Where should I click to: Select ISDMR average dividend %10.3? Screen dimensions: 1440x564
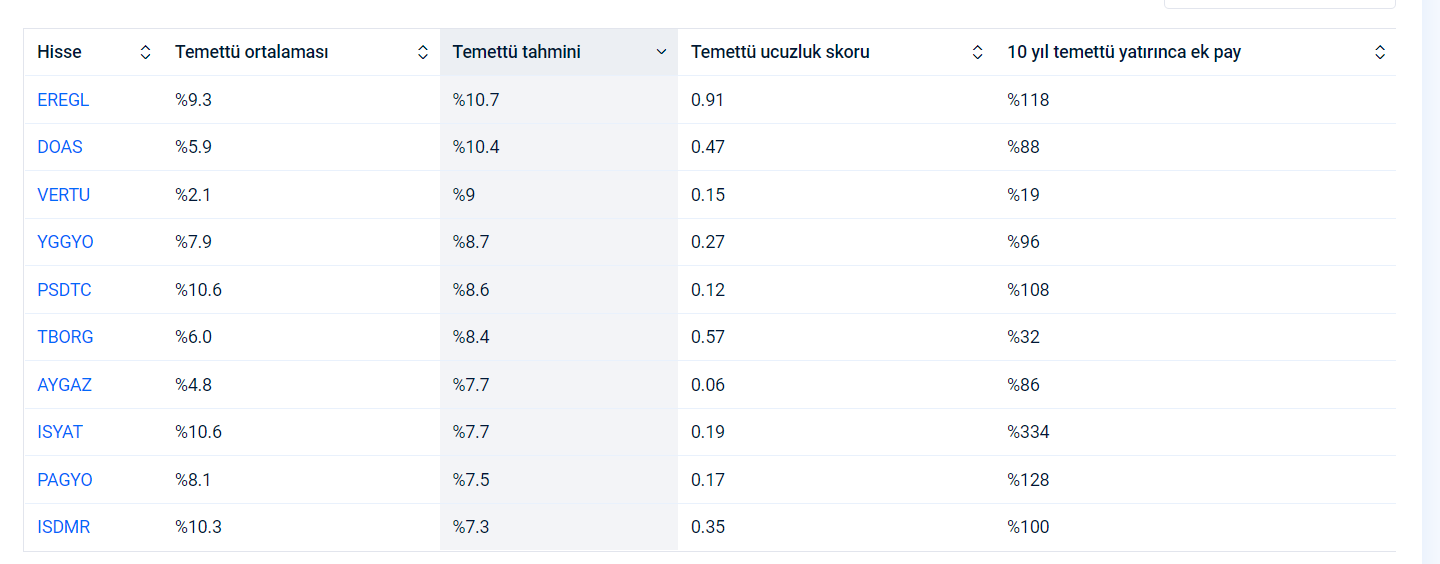click(x=199, y=527)
